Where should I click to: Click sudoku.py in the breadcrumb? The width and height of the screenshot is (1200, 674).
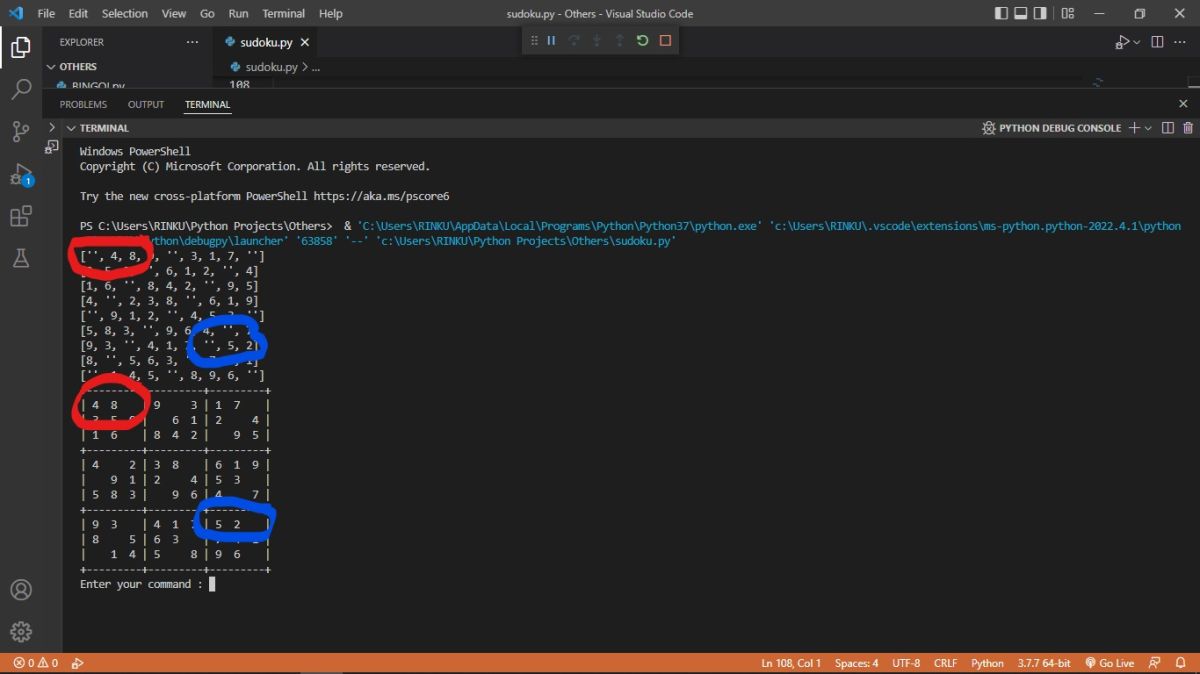coord(271,67)
